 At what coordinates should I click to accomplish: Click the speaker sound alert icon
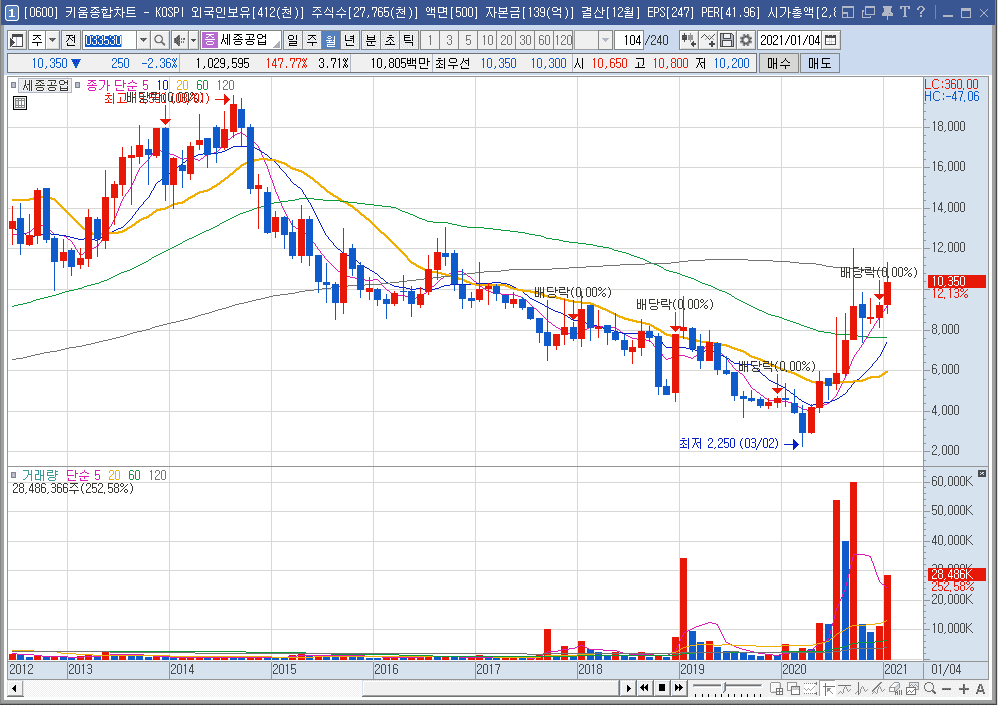pyautogui.click(x=179, y=41)
